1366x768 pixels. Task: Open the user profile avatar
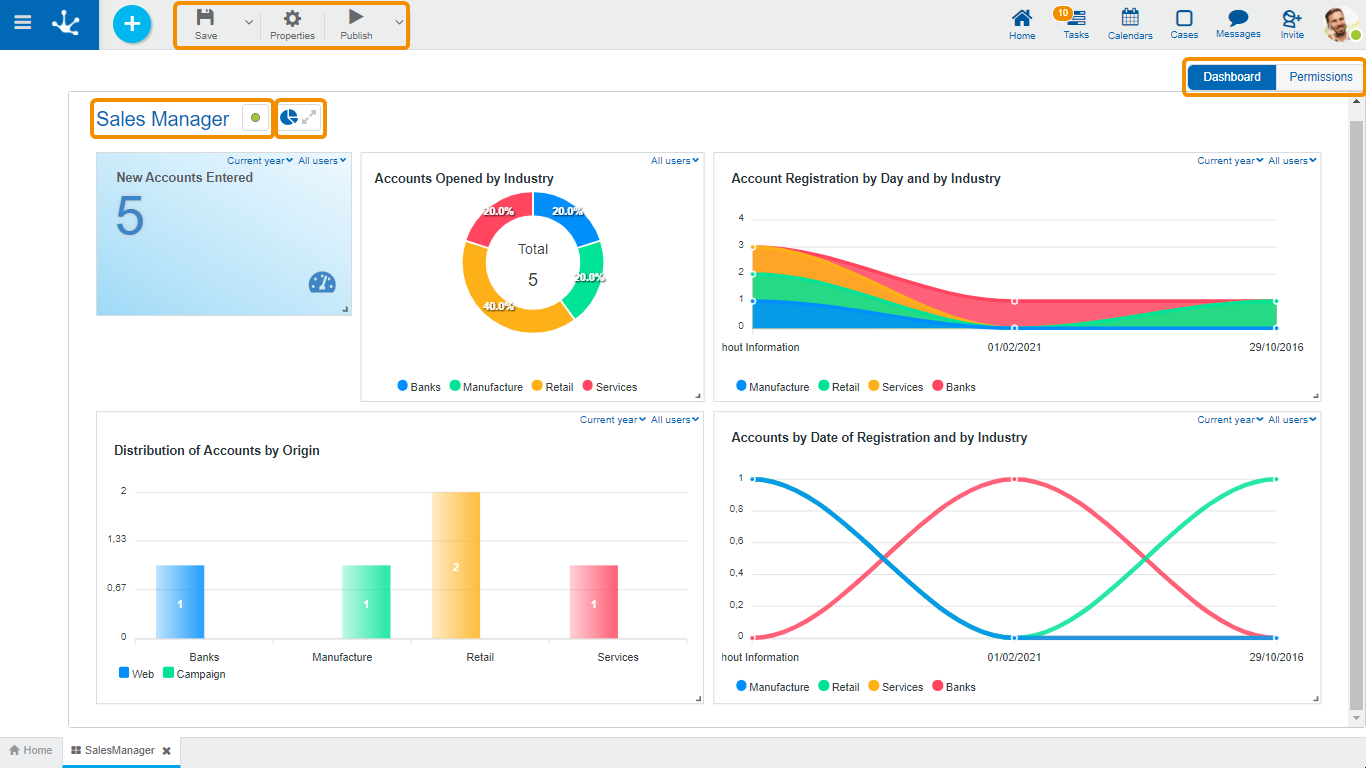pos(1340,24)
